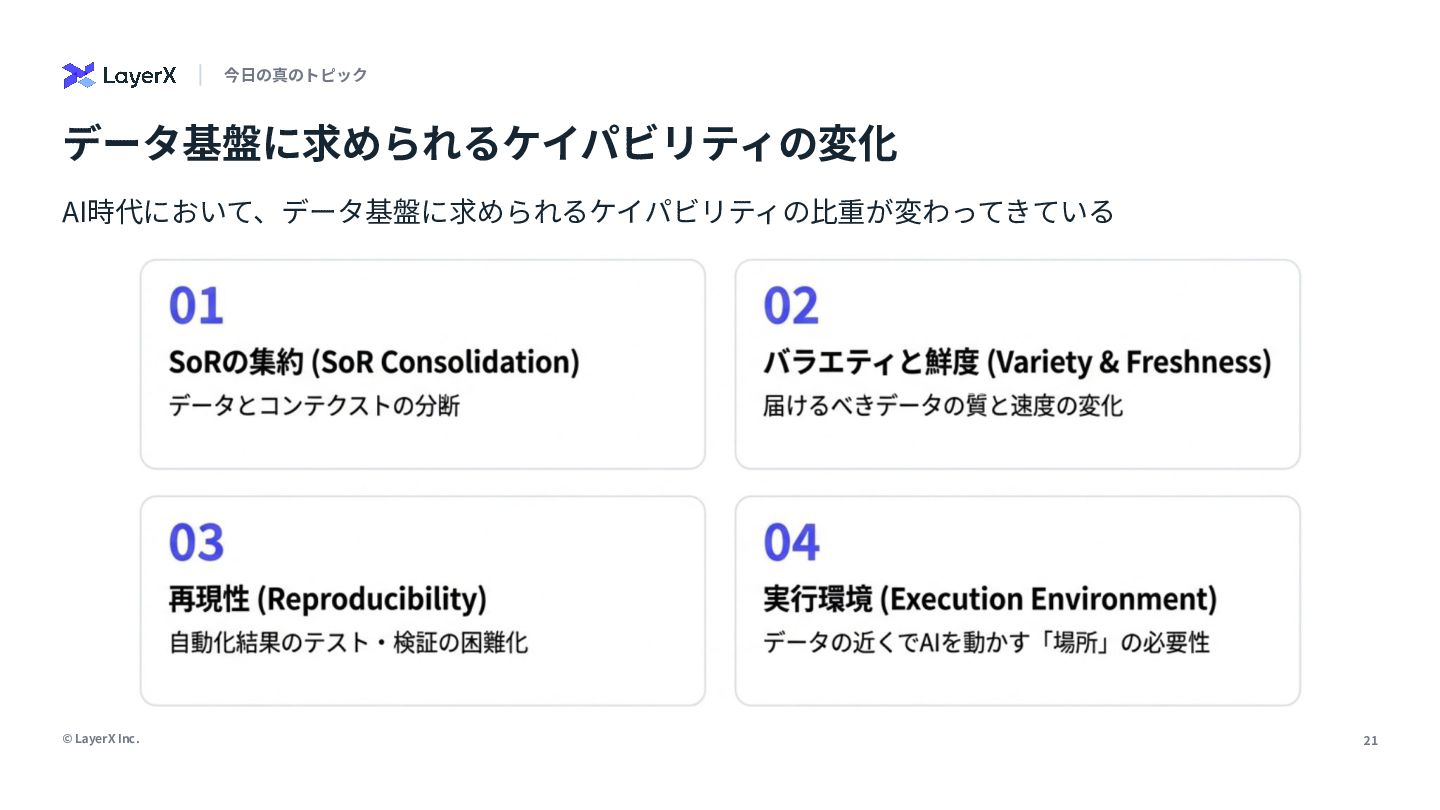Image resolution: width=1440 pixels, height=810 pixels.
Task: Click the 届けるべきデータの質と速度の変化 description text
Action: pyautogui.click(x=943, y=406)
